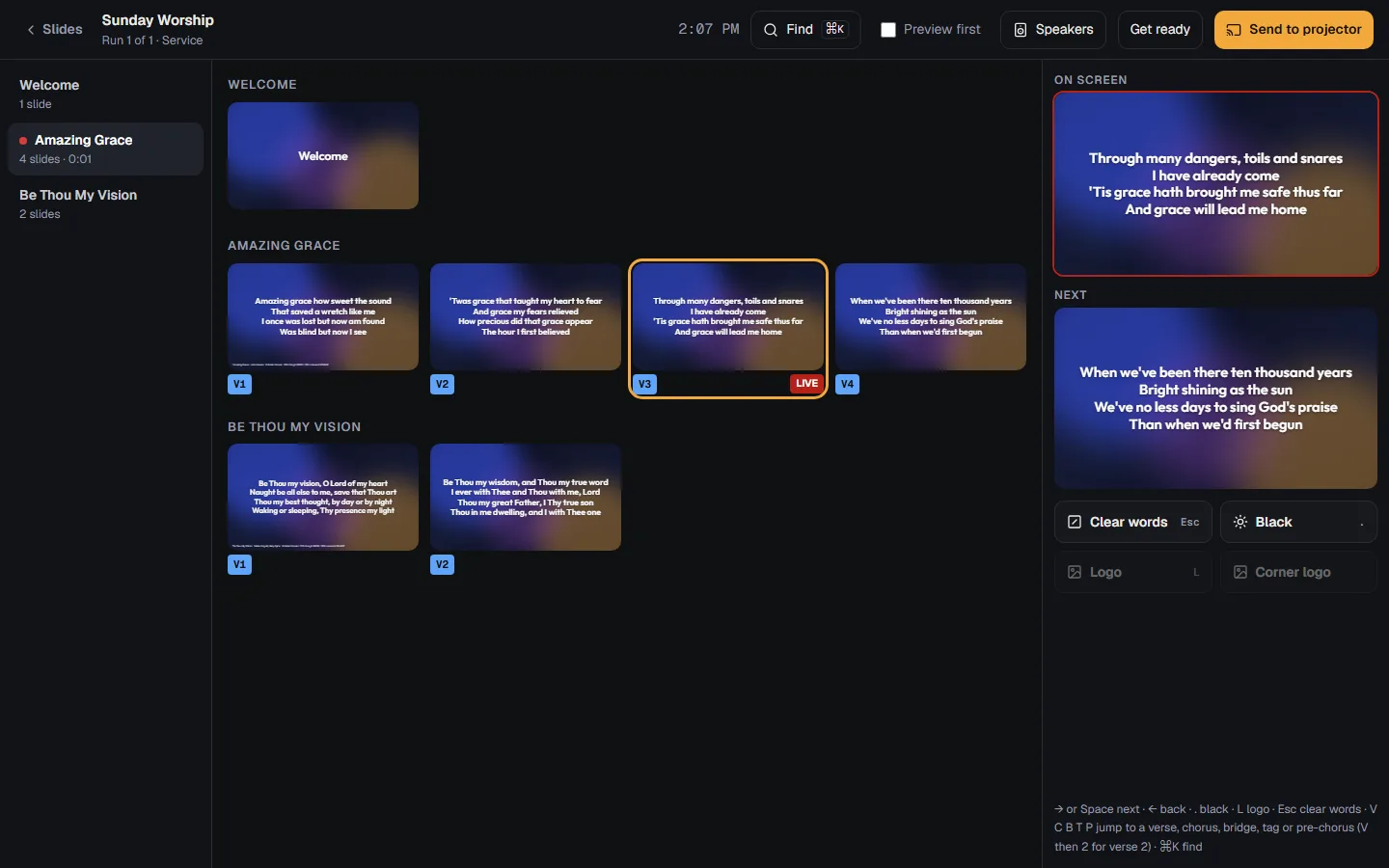This screenshot has height=868, width=1389.
Task: Click the V2 tag under Be Thou My Vision
Action: click(443, 564)
